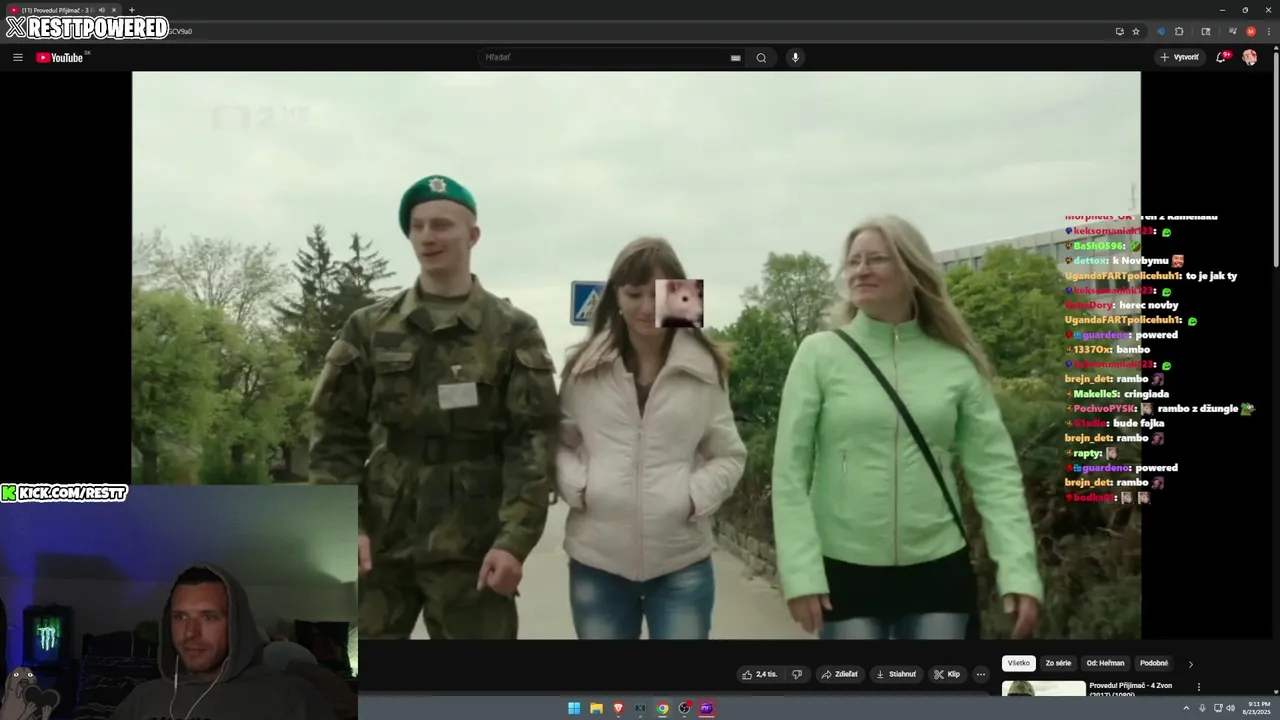
Task: Click the 'Stiahnuť' download button
Action: pyautogui.click(x=896, y=674)
